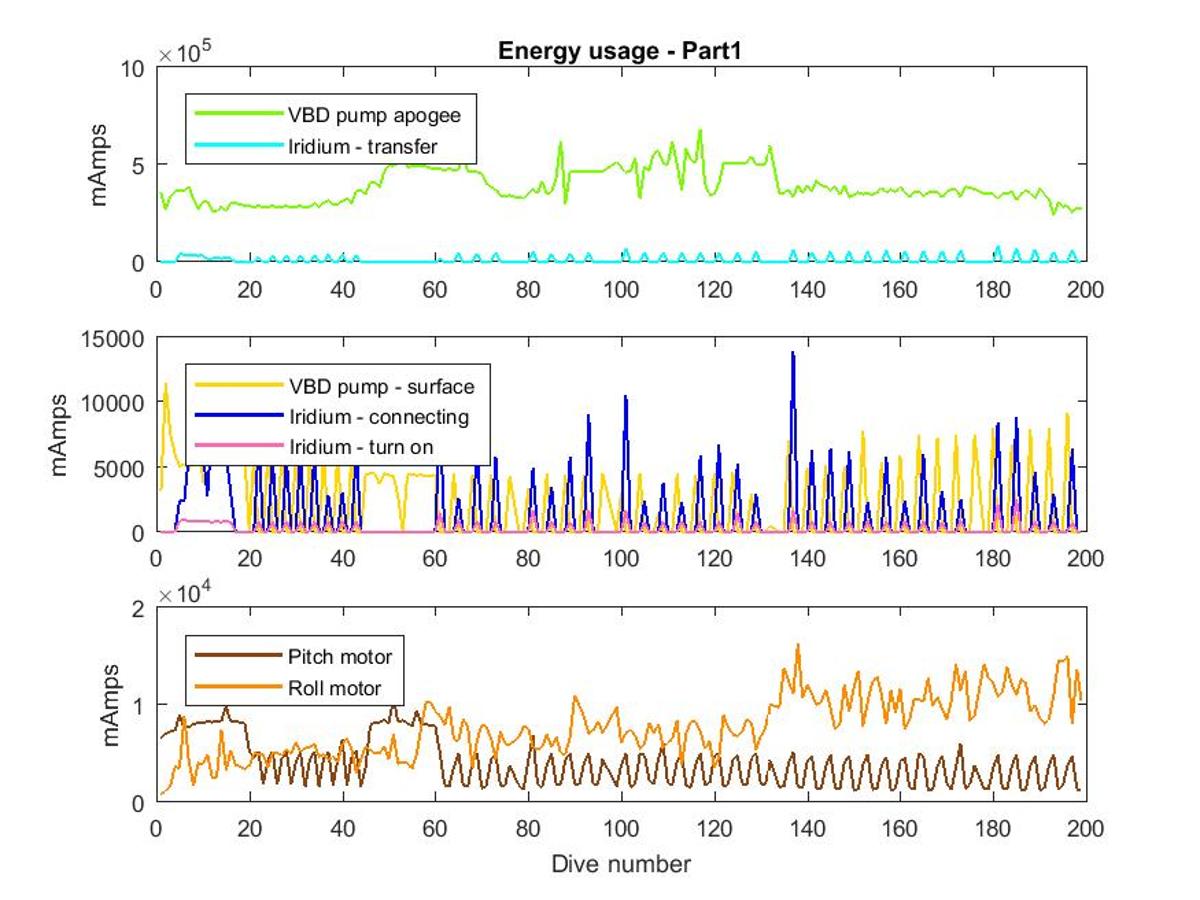Click the pink line sample beside Iridium - turn on
This screenshot has height=900, width=1200.
[239, 446]
